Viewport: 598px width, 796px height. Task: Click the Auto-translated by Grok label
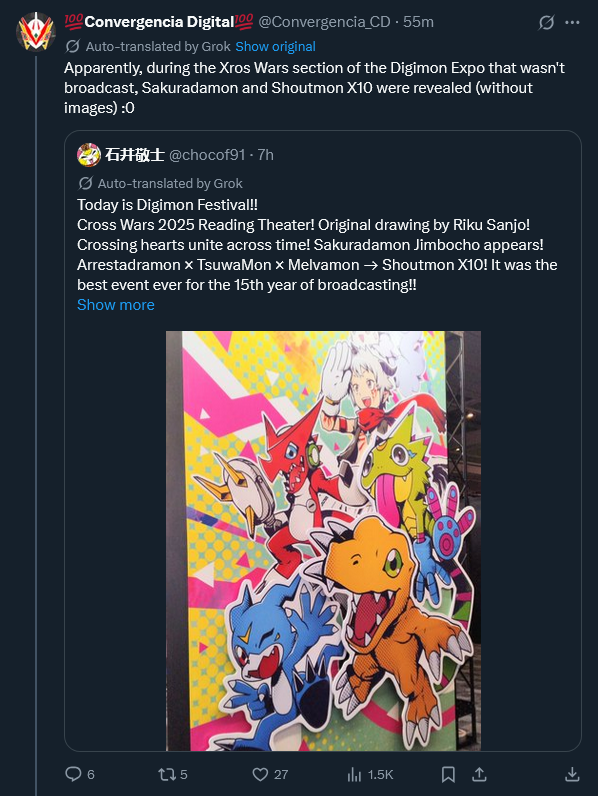click(x=158, y=47)
